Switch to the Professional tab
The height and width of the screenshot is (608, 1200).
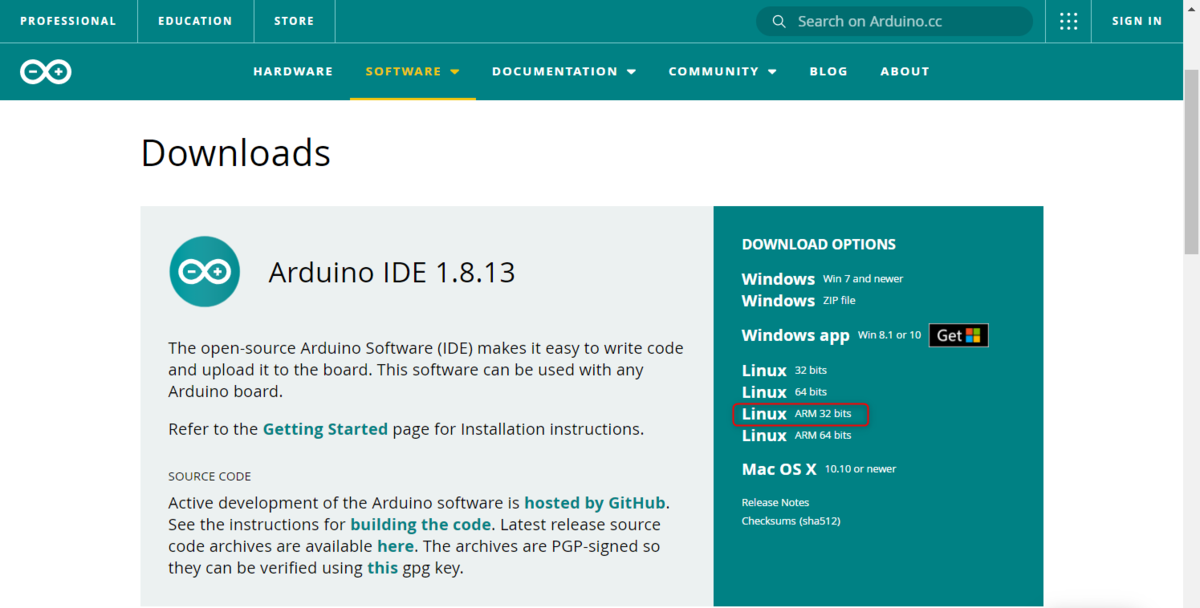(68, 21)
